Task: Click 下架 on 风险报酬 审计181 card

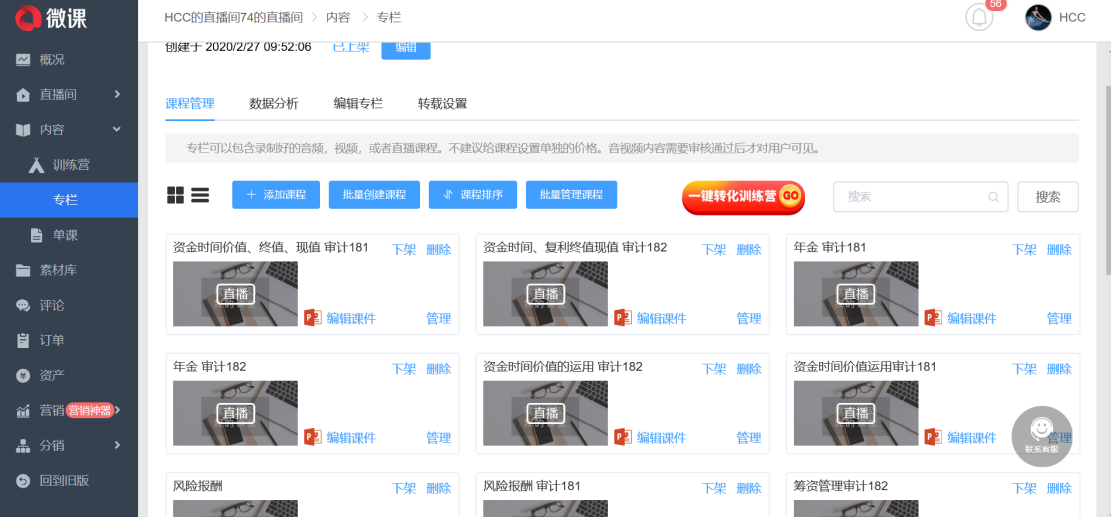Action: tap(714, 488)
